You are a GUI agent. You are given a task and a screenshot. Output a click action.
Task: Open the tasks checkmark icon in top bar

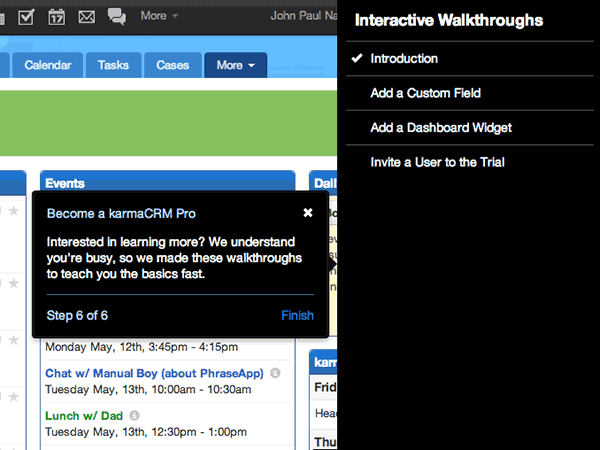click(x=26, y=16)
